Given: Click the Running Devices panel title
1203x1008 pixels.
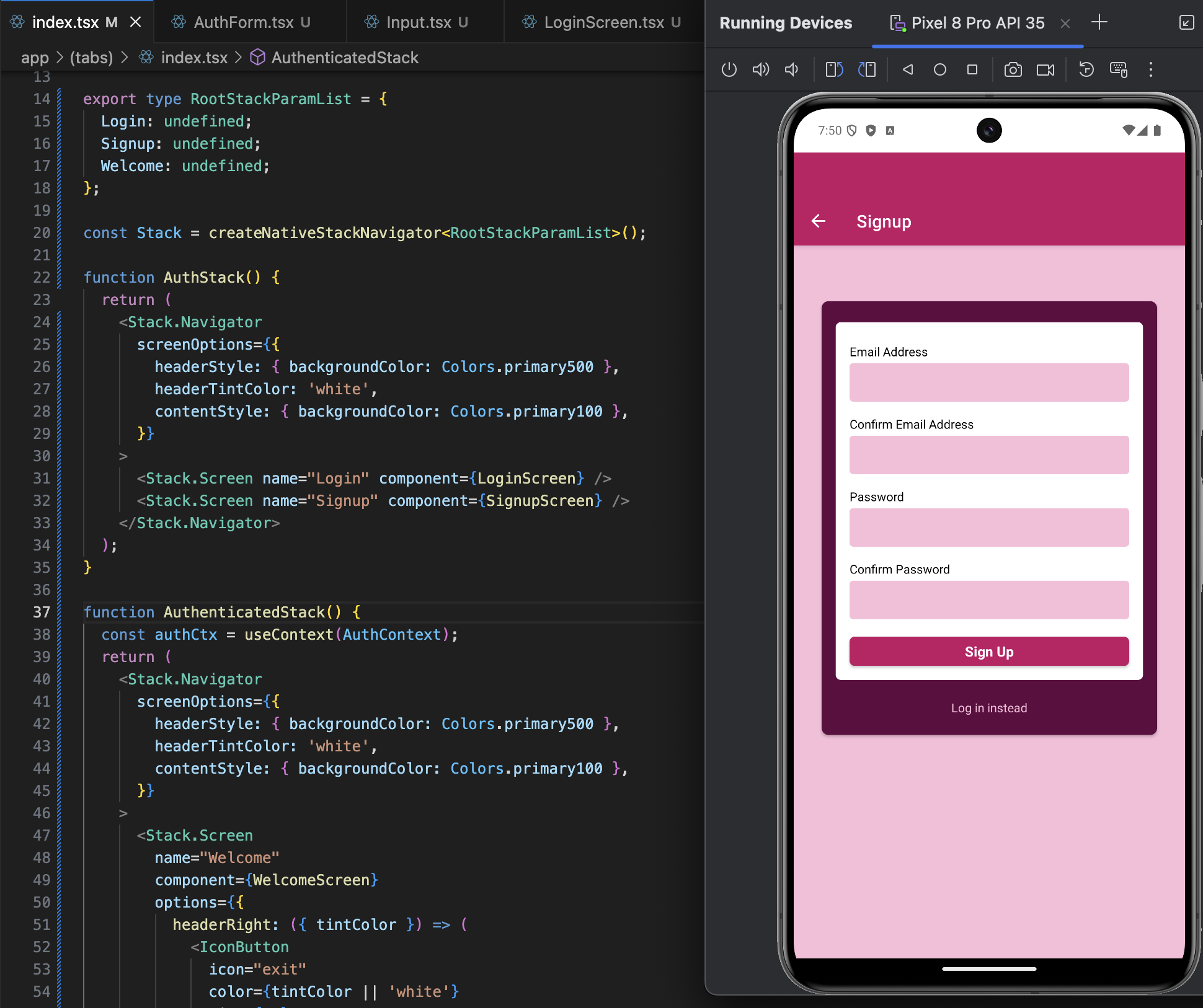Looking at the screenshot, I should pos(786,23).
